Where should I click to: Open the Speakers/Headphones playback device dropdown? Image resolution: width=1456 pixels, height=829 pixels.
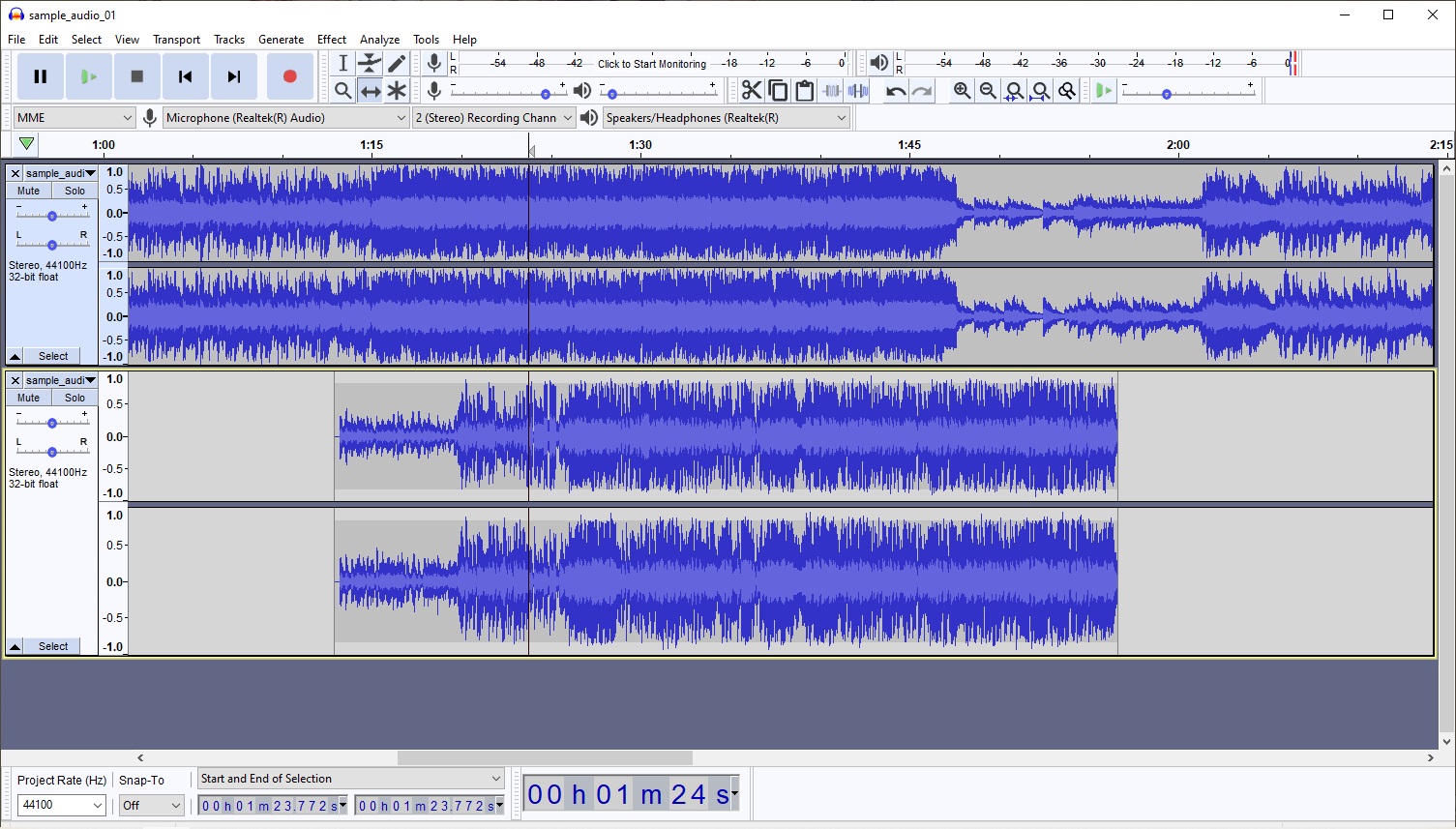[727, 118]
